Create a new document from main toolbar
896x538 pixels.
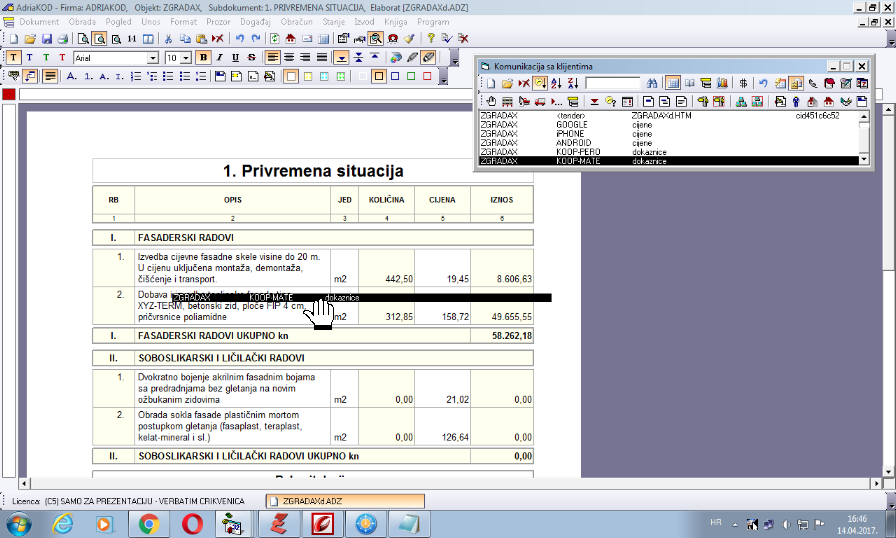(14, 39)
